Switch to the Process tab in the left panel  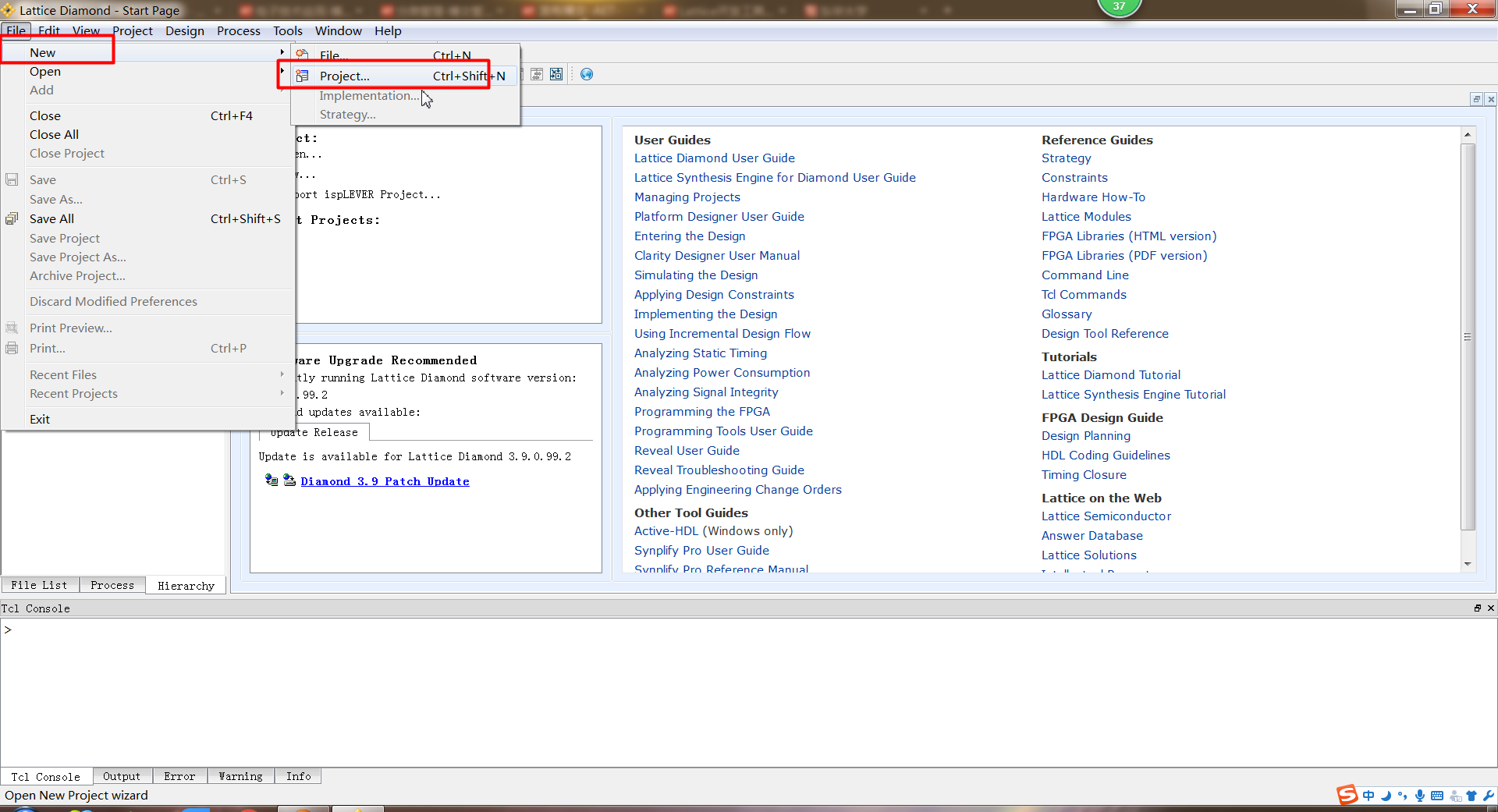[112, 585]
